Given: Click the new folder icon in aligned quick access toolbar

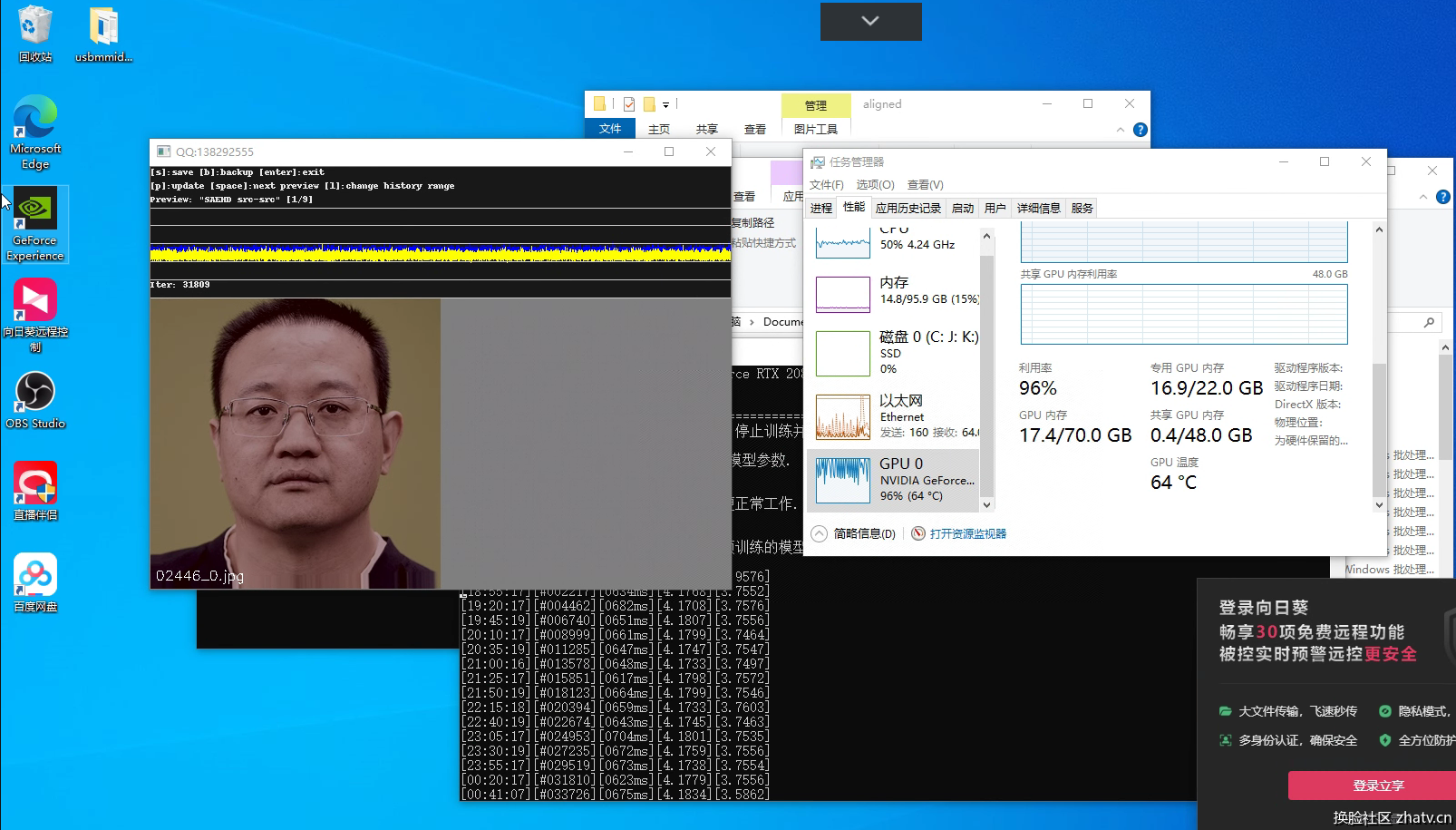Looking at the screenshot, I should [649, 103].
